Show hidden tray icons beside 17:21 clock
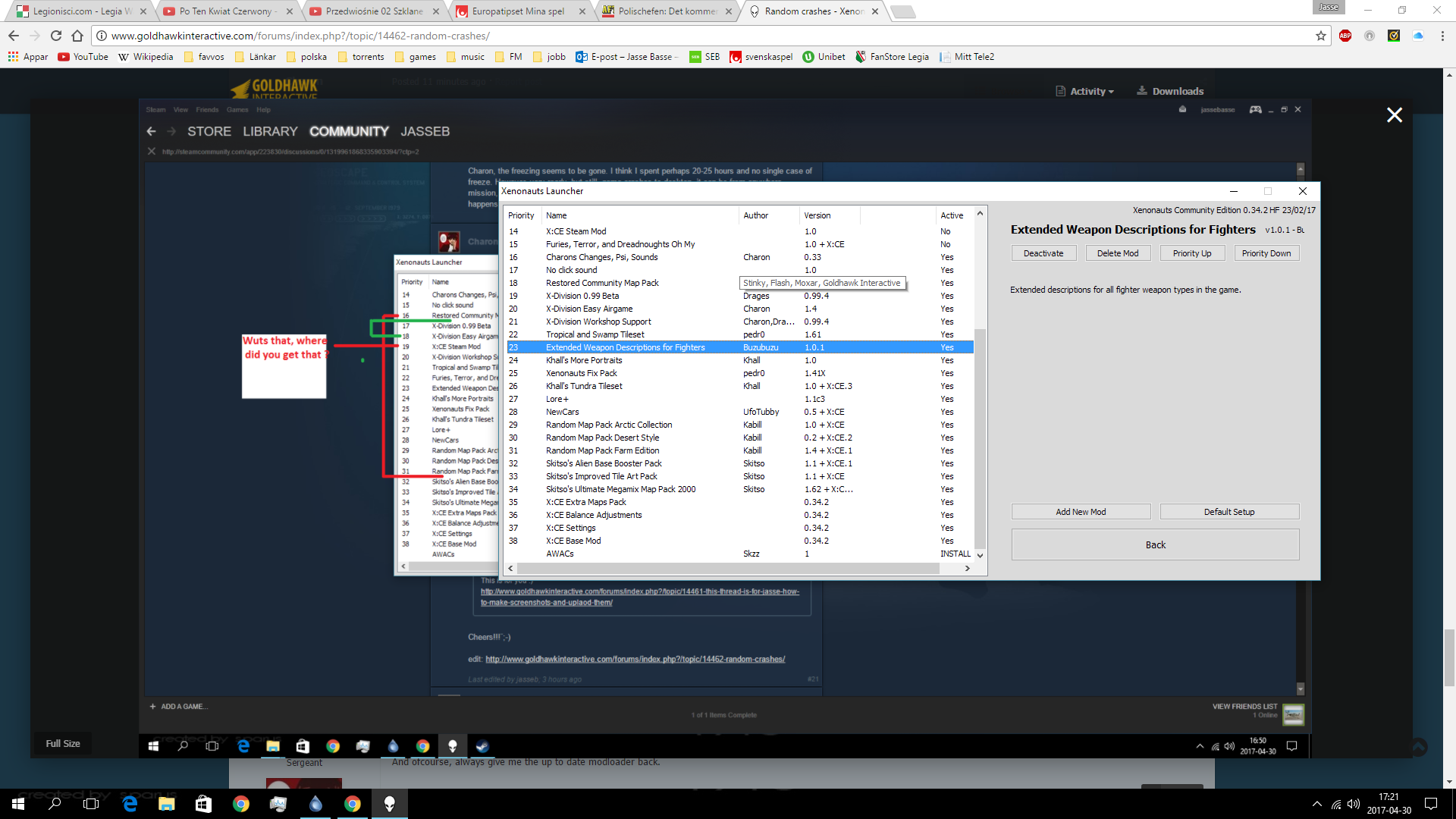The height and width of the screenshot is (819, 1456). click(1317, 804)
